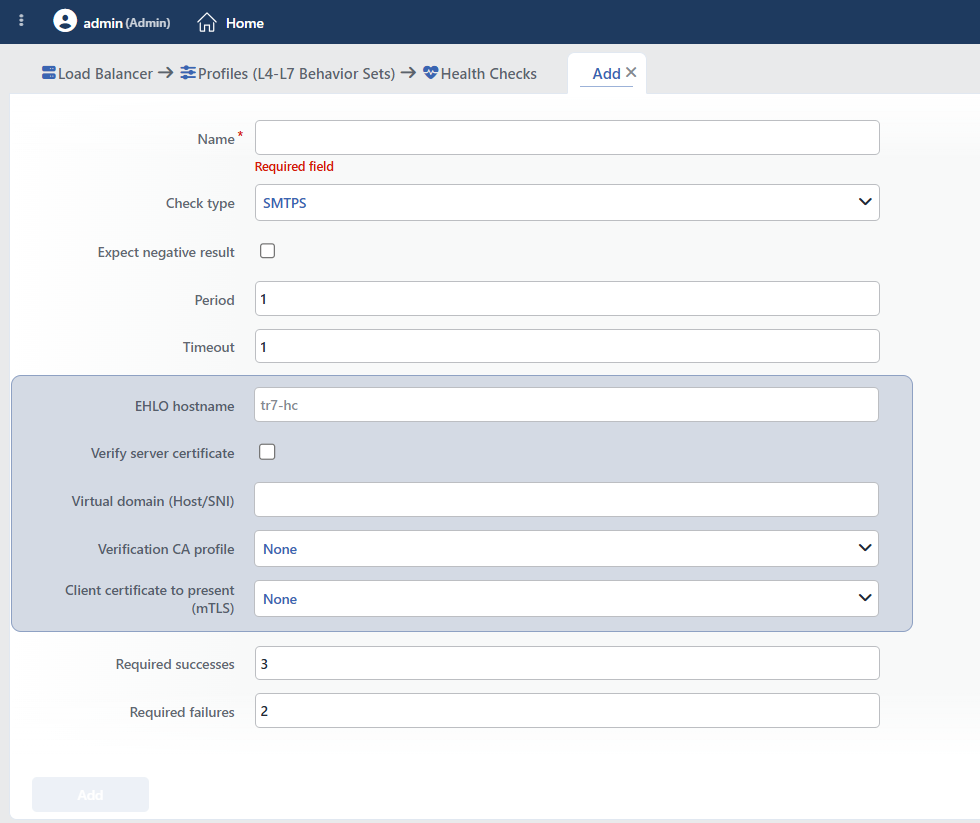980x823 pixels.
Task: Enable Verify server certificate checkbox
Action: coord(267,452)
